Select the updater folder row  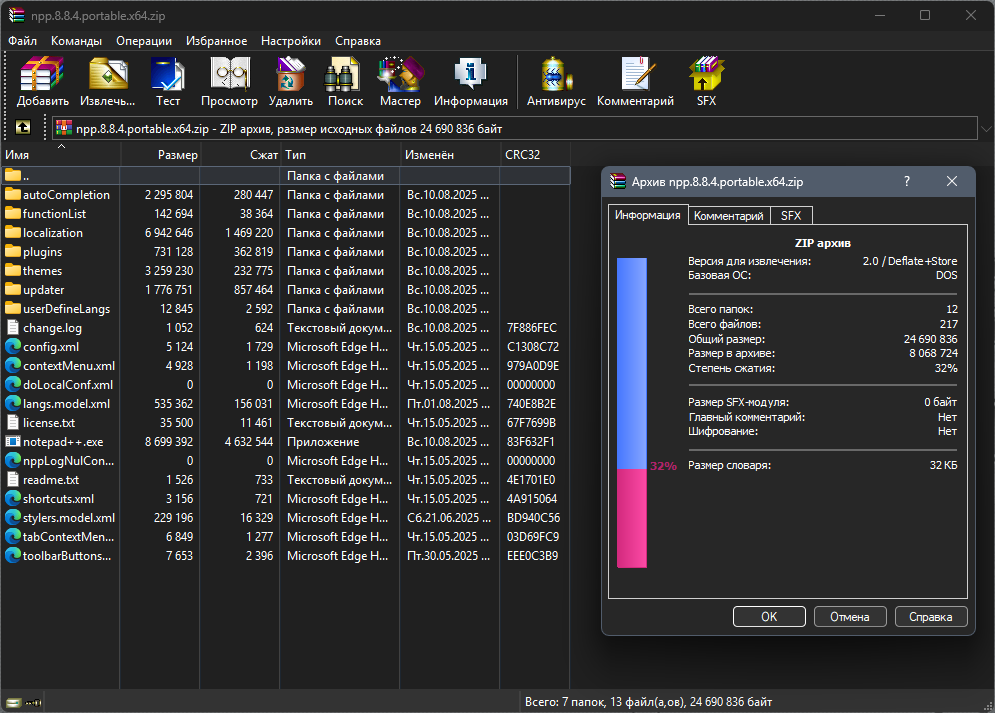(x=286, y=289)
